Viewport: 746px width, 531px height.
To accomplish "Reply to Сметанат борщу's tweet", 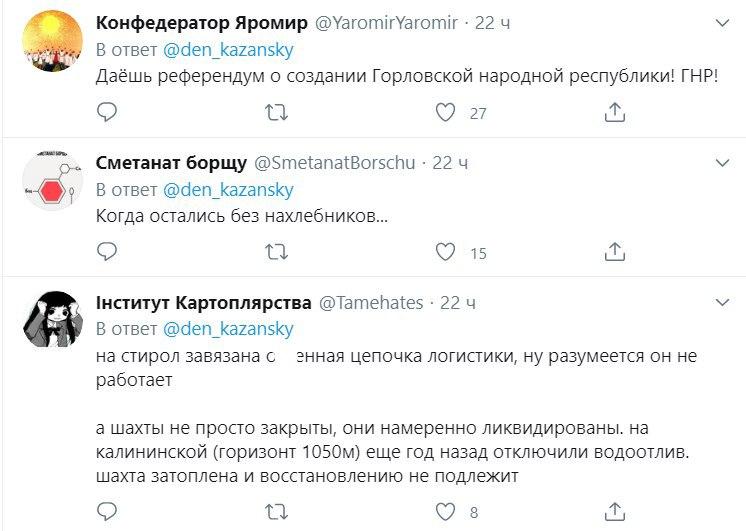I will coord(107,252).
